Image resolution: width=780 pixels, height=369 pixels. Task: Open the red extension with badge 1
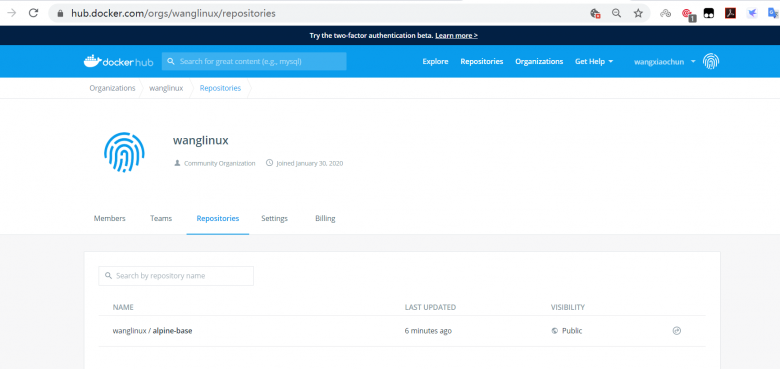[x=688, y=14]
